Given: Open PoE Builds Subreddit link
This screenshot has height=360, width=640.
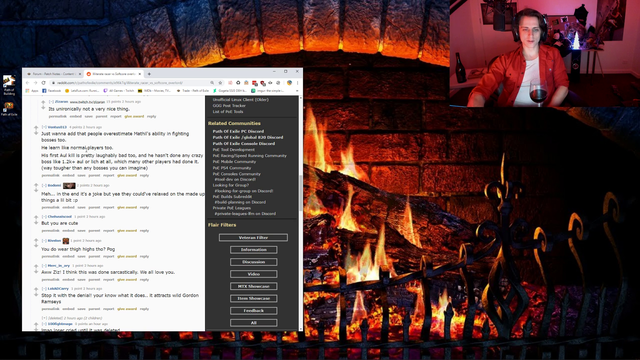Looking at the screenshot, I should (231, 196).
